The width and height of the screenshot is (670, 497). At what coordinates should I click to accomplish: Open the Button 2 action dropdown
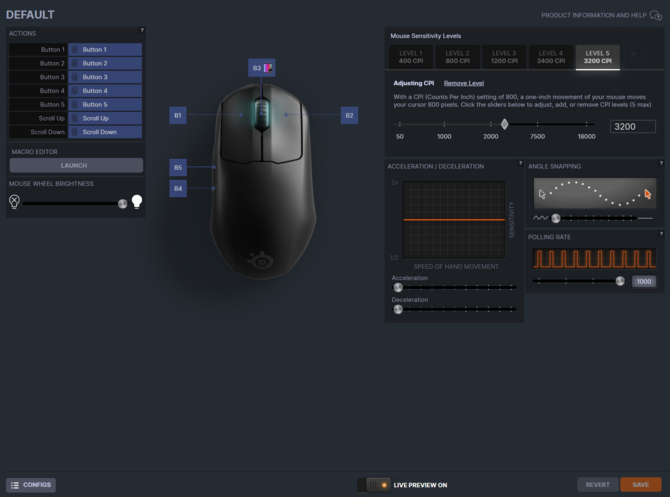(105, 63)
